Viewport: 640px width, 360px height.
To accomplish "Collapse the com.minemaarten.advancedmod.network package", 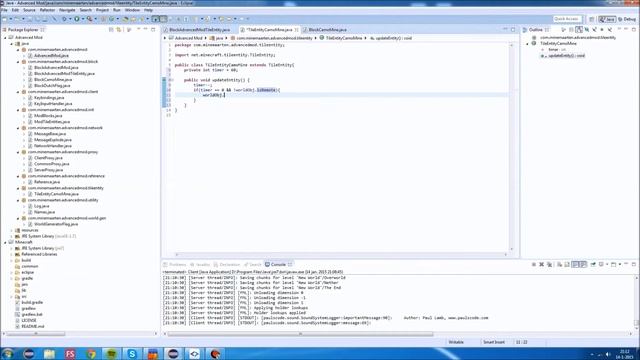I will point(18,128).
